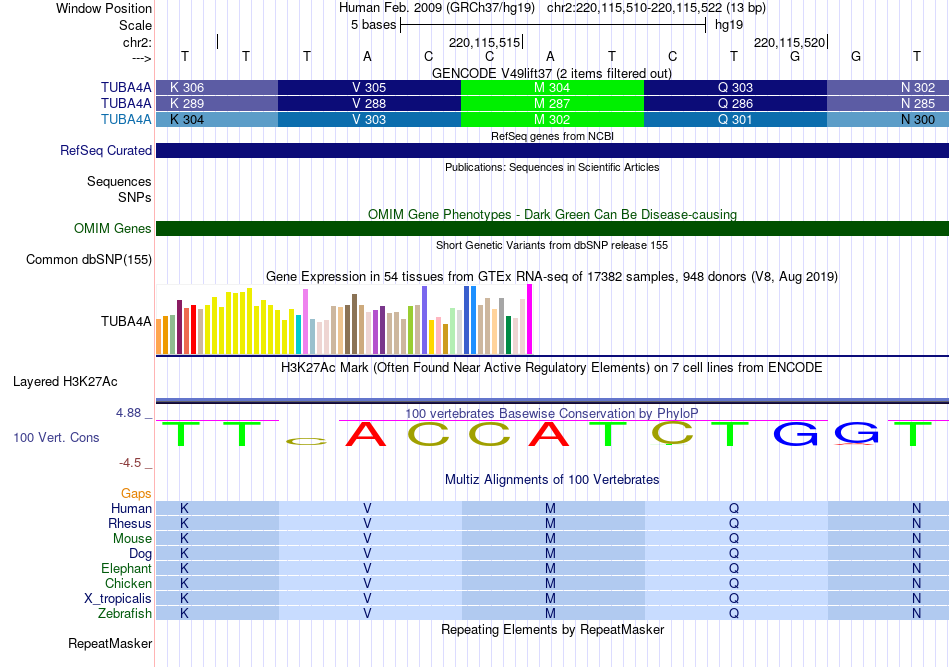The image size is (950, 667).
Task: Click the H3K27Ac Mark track title
Action: point(552,368)
